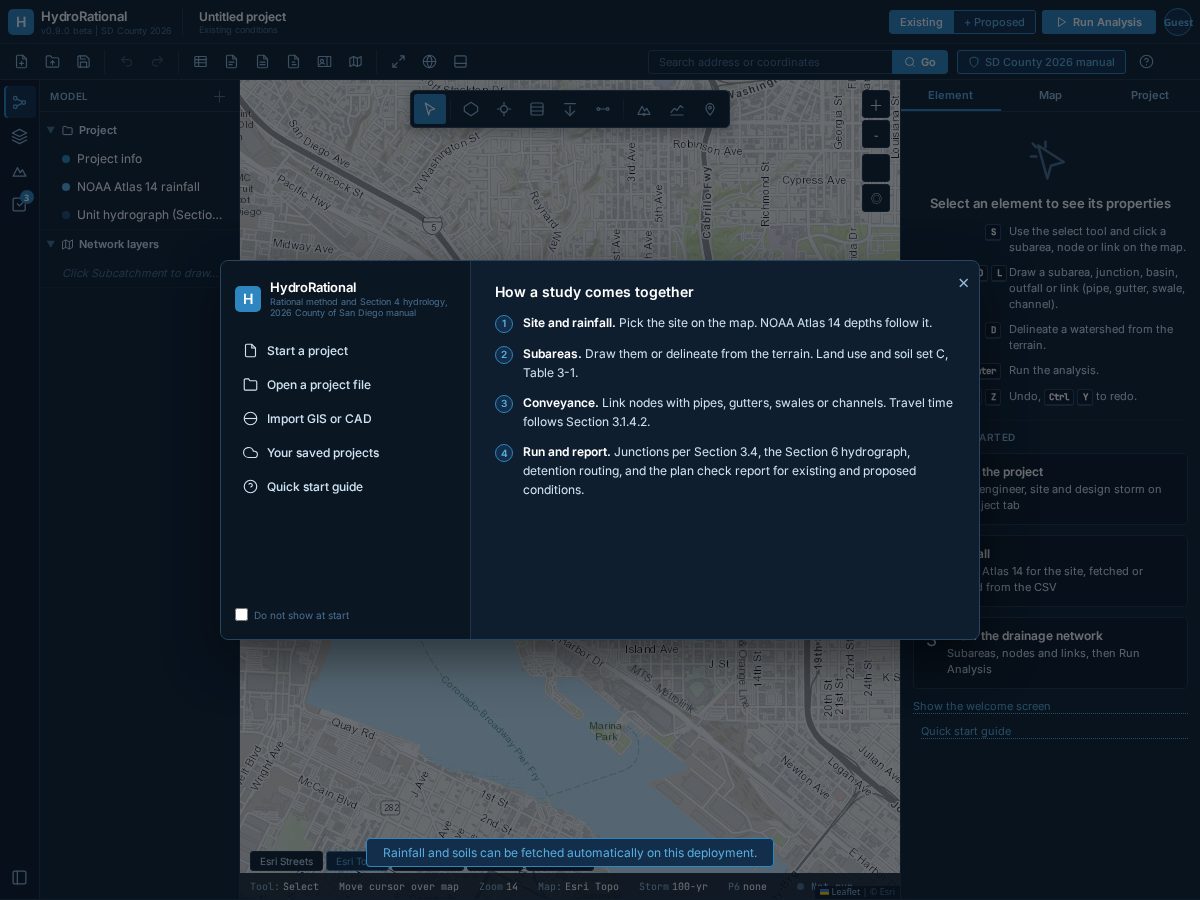Switch to + Proposed conditions toggle
1200x900 pixels.
click(x=994, y=22)
